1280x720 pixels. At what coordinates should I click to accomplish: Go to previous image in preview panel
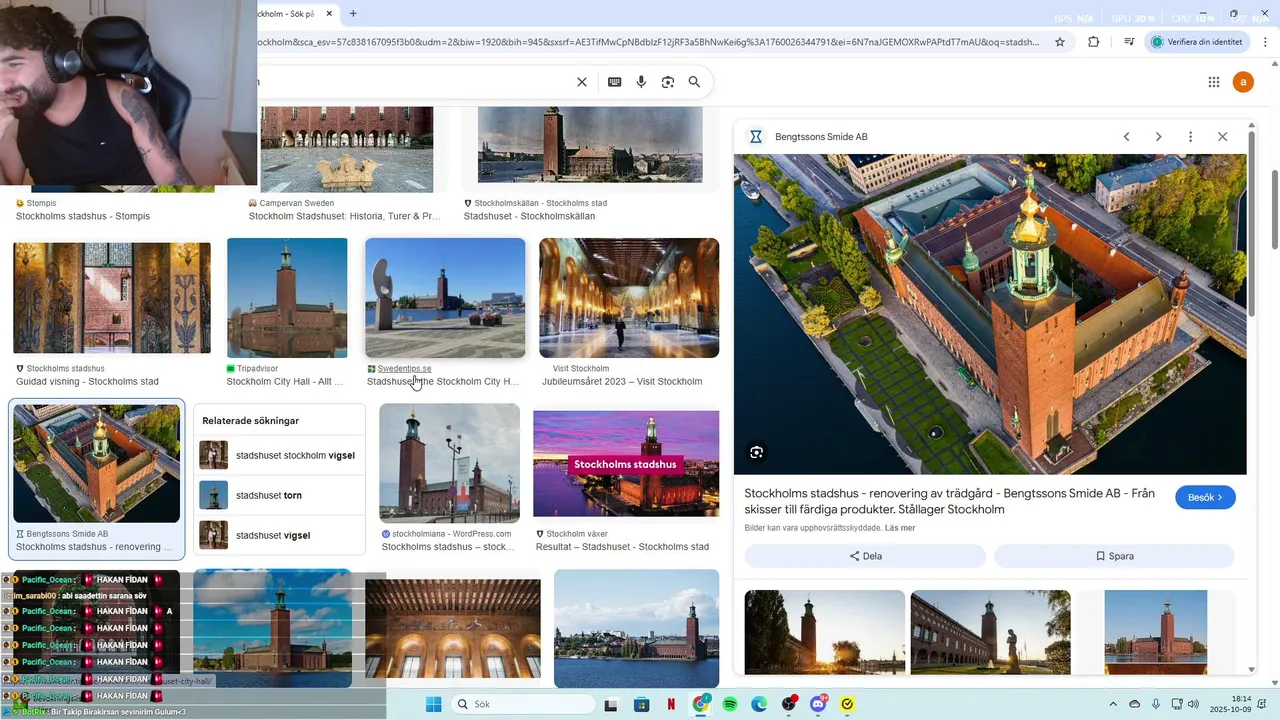(1126, 137)
